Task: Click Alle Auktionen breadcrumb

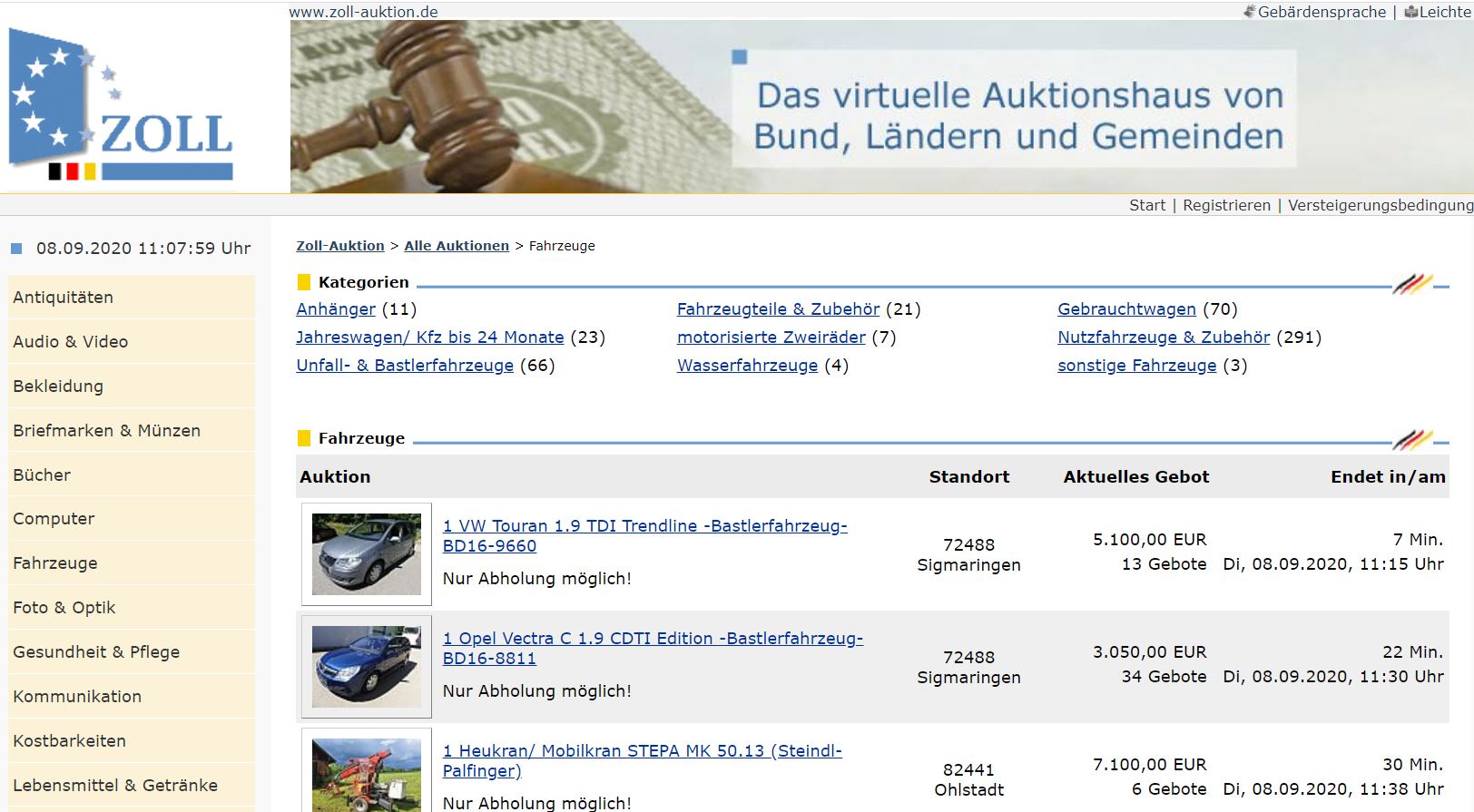Action: click(457, 246)
